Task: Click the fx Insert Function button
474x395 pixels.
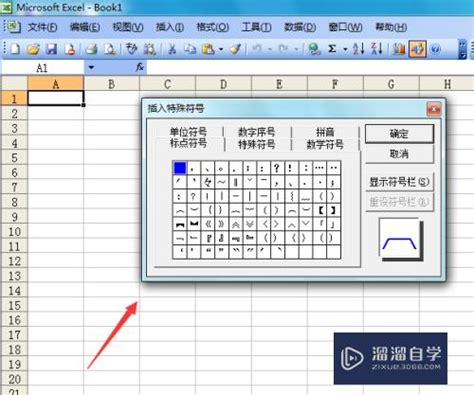Action: (x=140, y=67)
